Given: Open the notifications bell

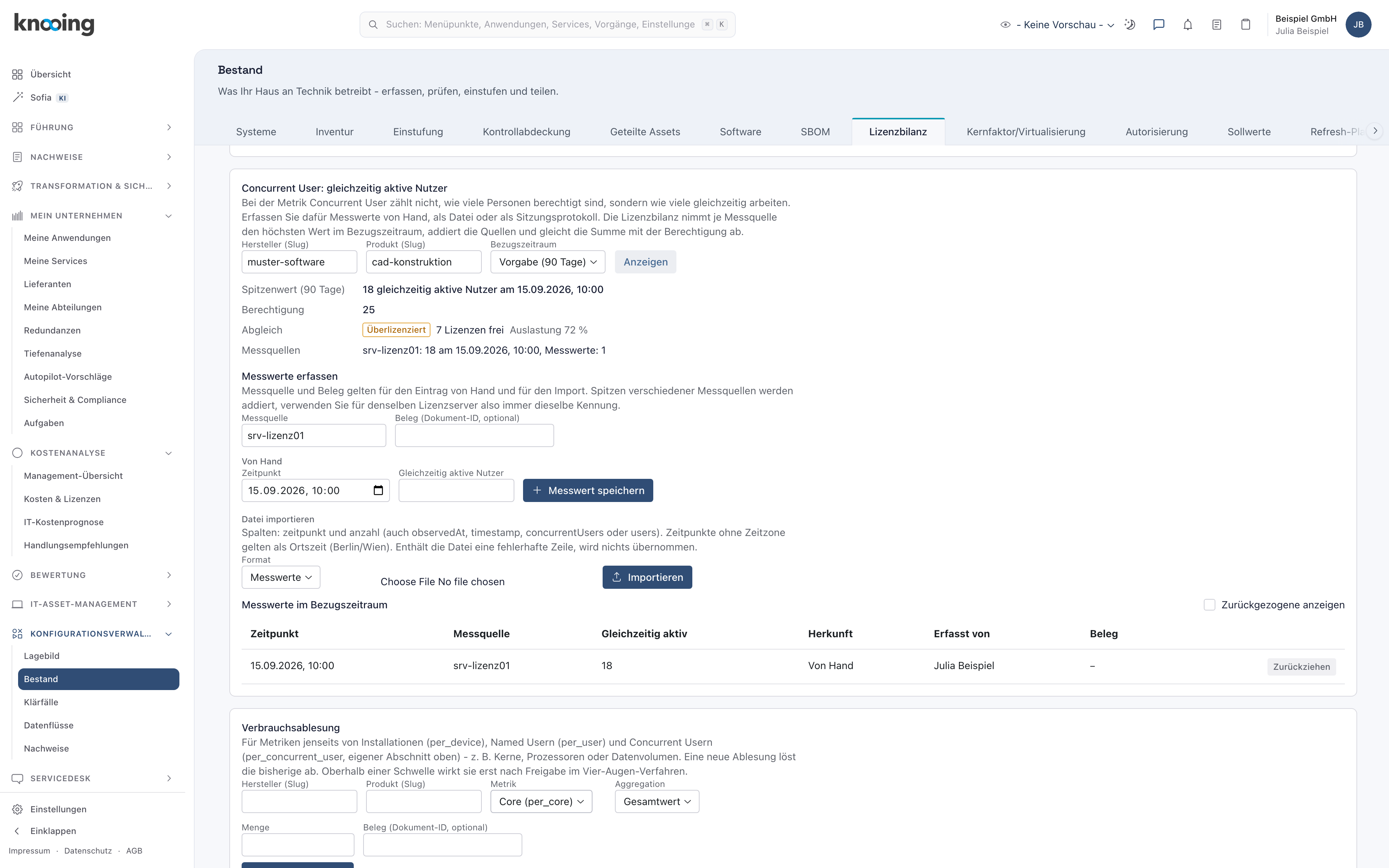Looking at the screenshot, I should pyautogui.click(x=1188, y=25).
